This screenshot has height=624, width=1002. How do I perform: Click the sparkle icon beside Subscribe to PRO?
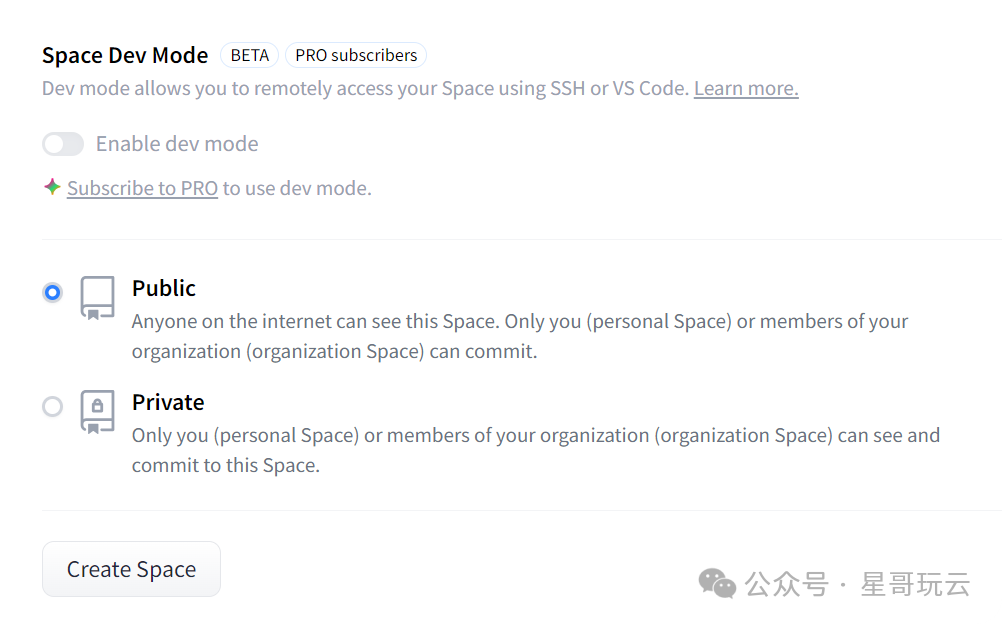pos(52,187)
